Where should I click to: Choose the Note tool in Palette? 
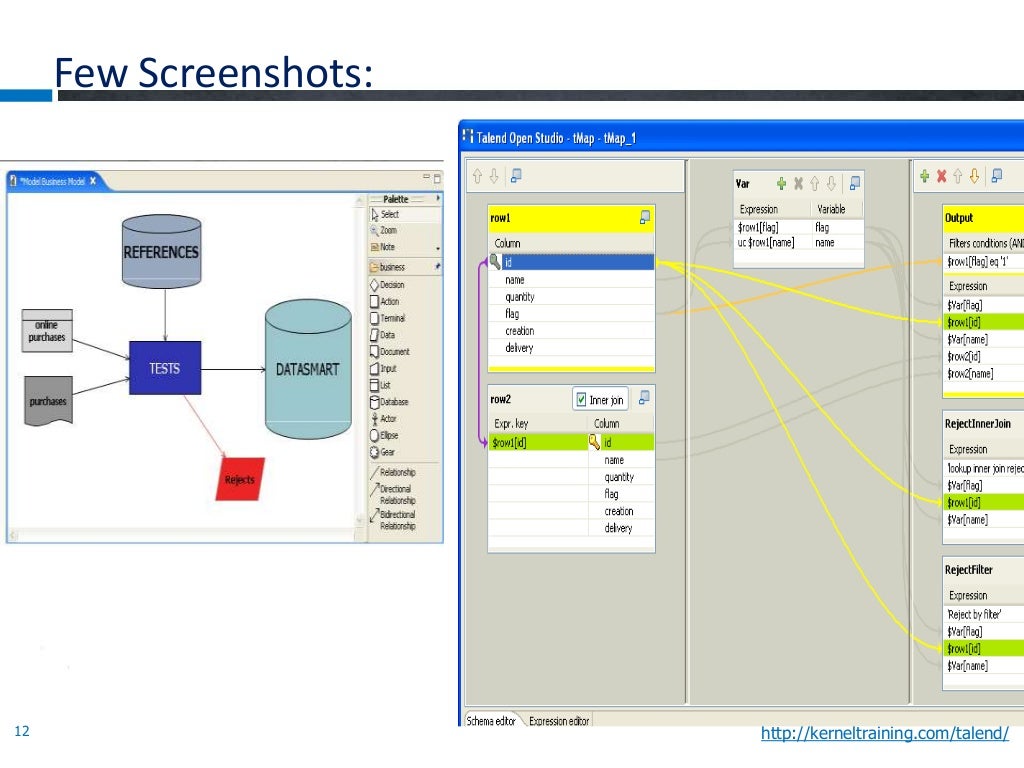point(383,247)
